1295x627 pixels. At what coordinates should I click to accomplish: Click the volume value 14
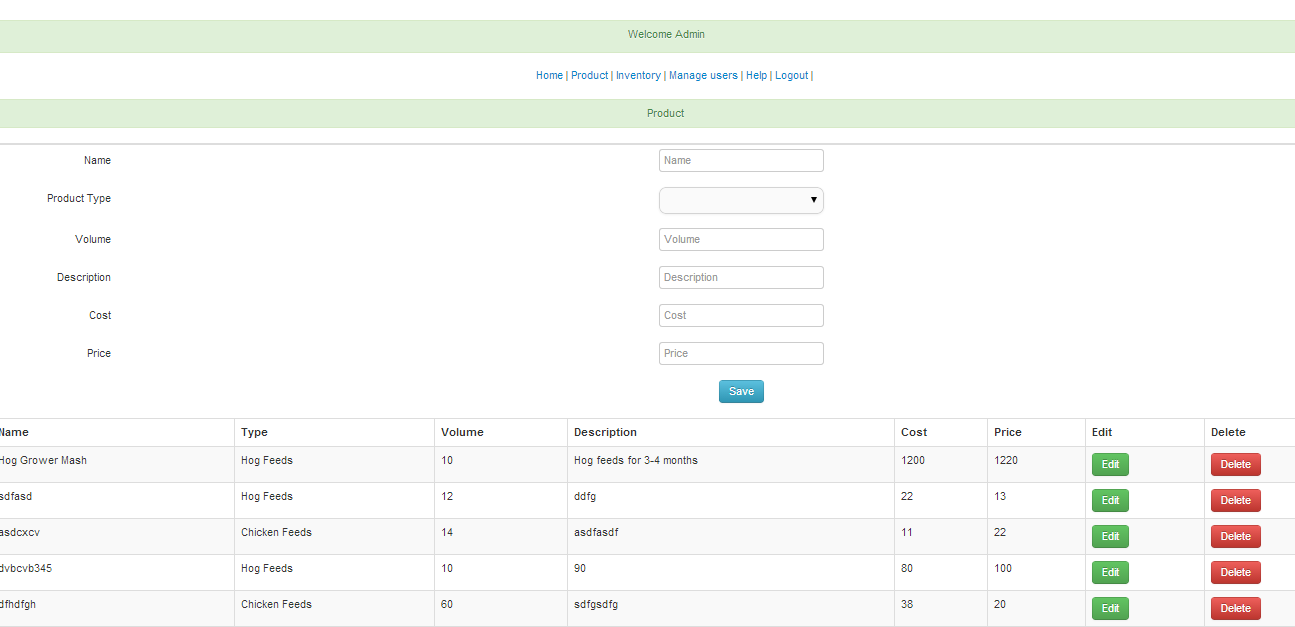point(447,532)
